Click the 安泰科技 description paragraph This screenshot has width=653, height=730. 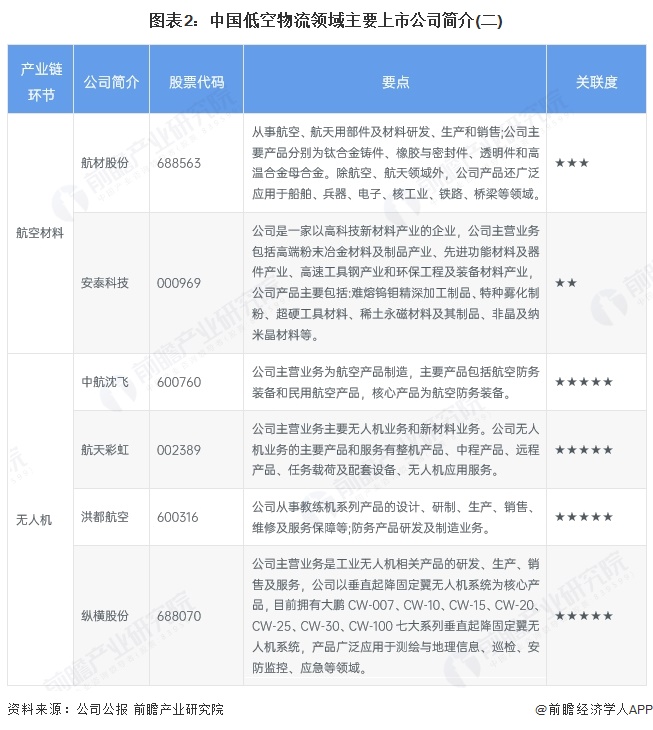pyautogui.click(x=396, y=283)
